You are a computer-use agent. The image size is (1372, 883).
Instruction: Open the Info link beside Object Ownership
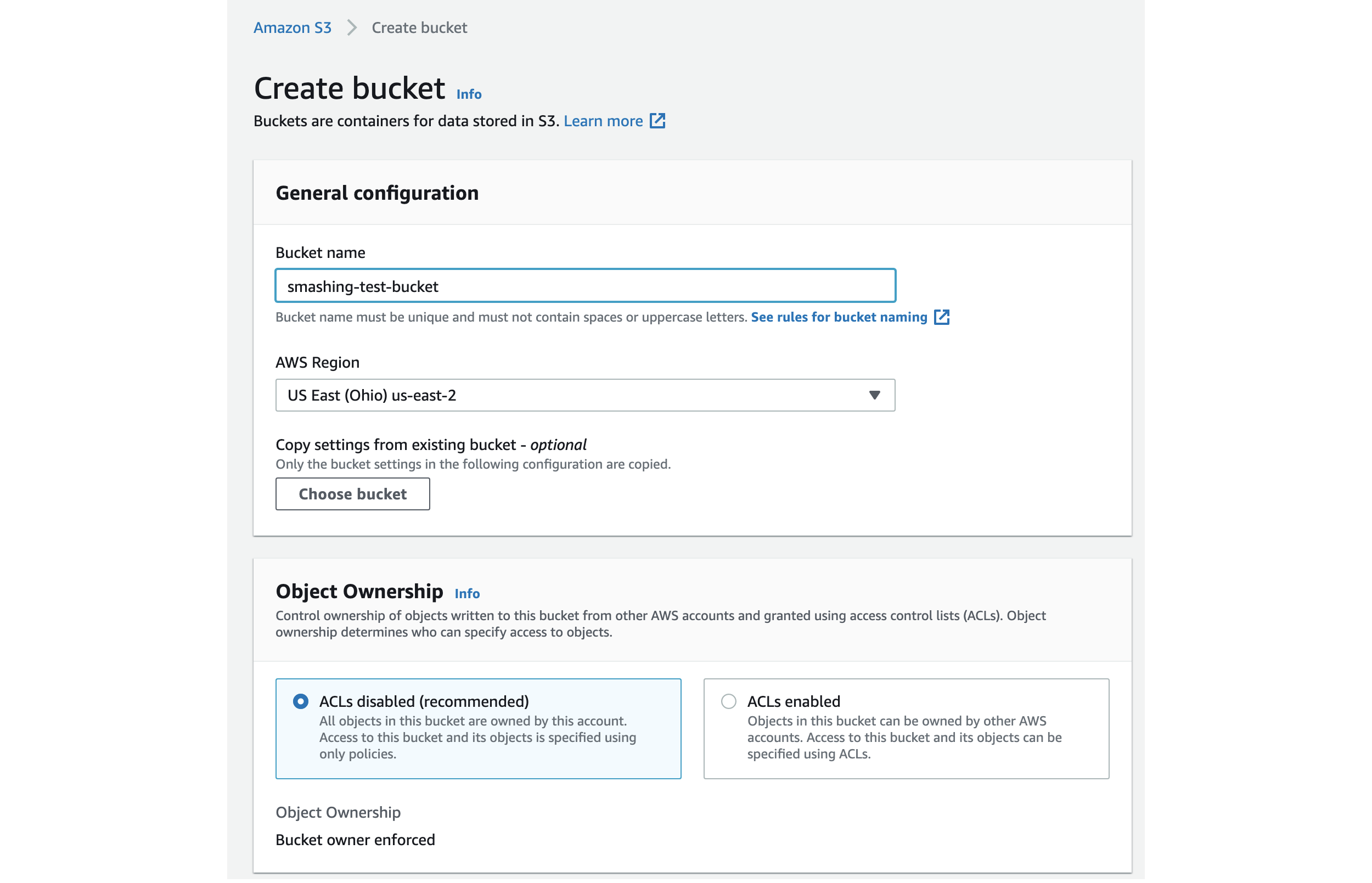pyautogui.click(x=466, y=593)
